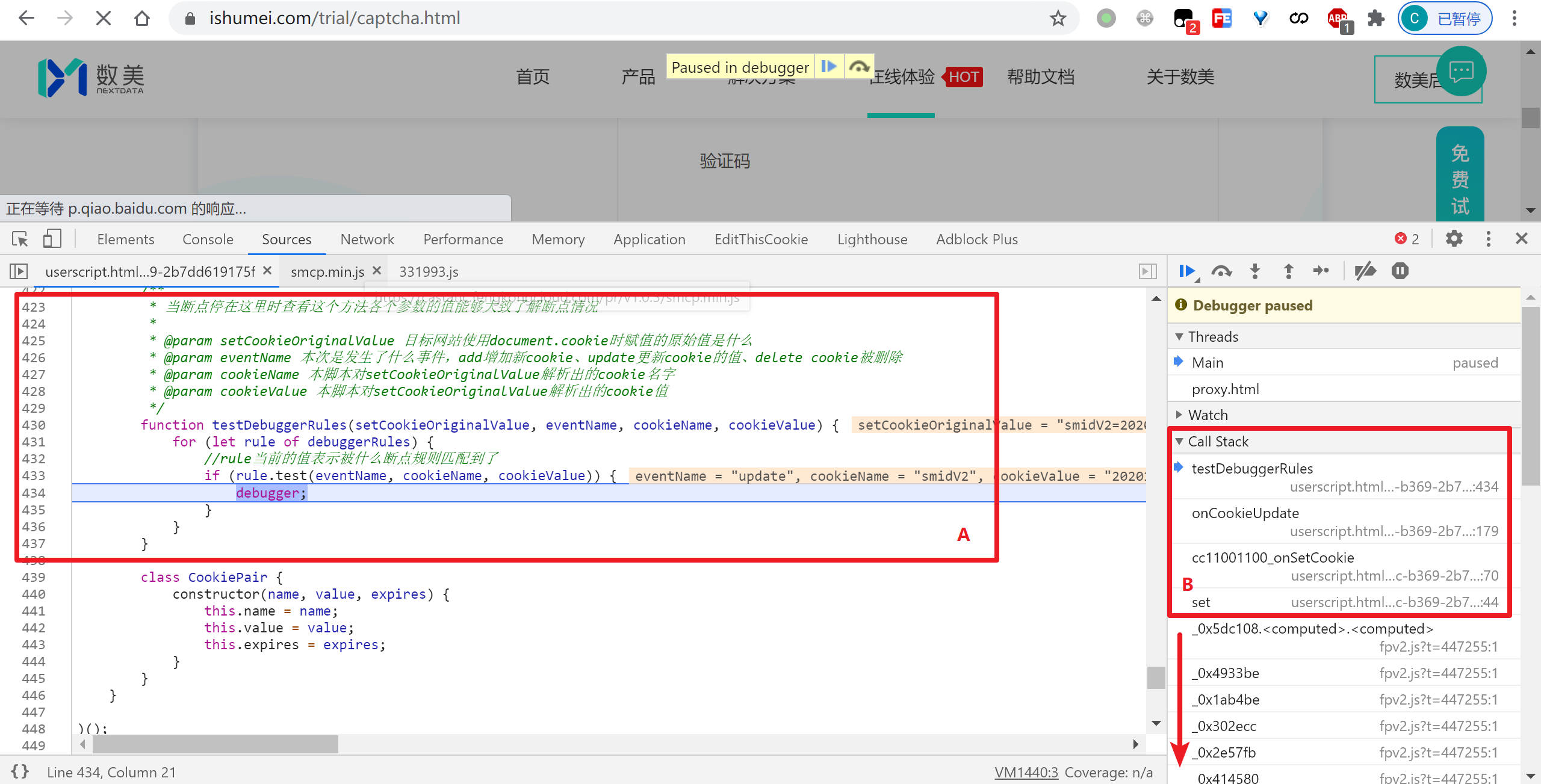
Task: Open DevTools settings gear
Action: 1454,239
